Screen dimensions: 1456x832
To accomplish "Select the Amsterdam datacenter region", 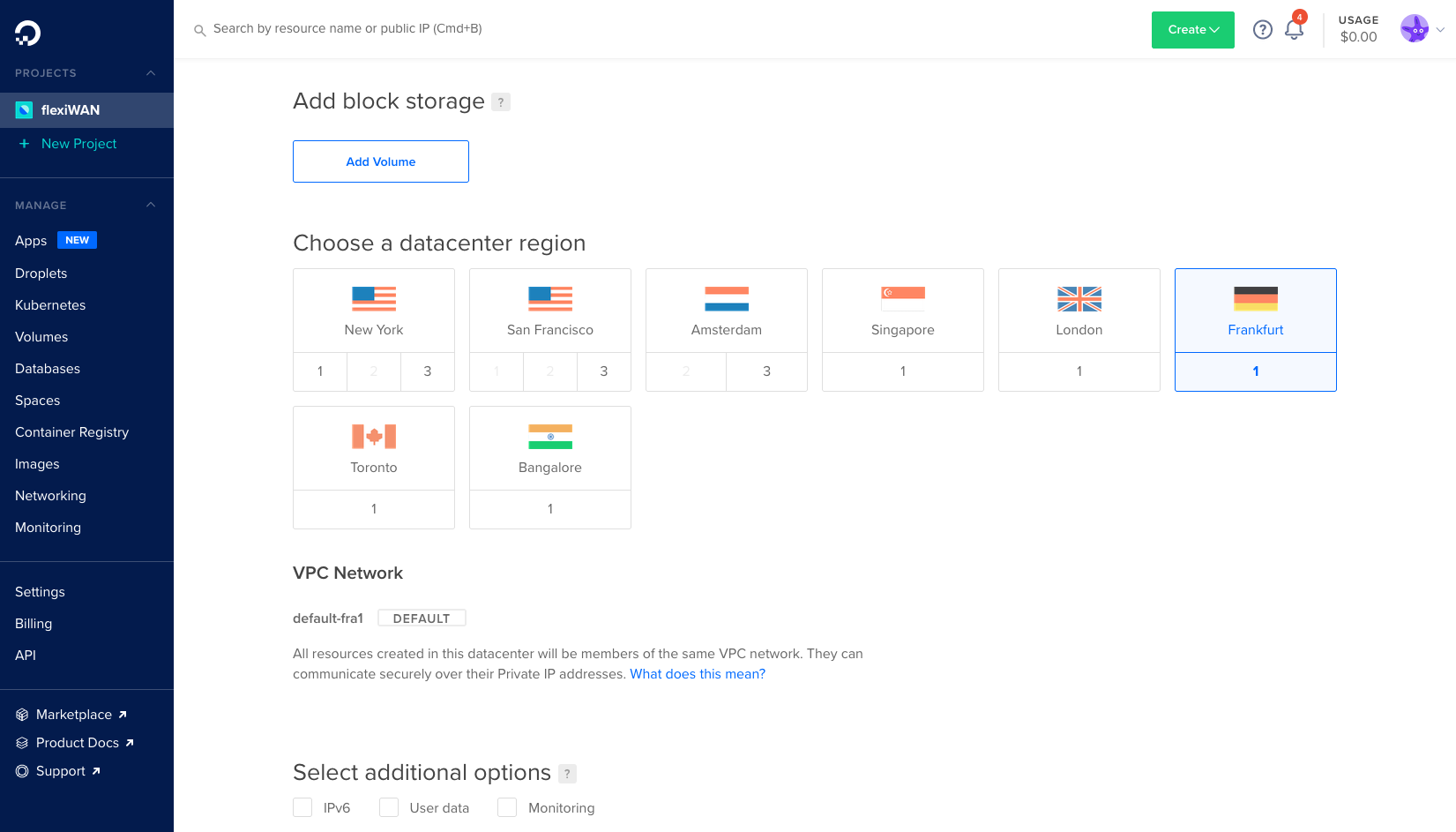I will click(x=727, y=311).
